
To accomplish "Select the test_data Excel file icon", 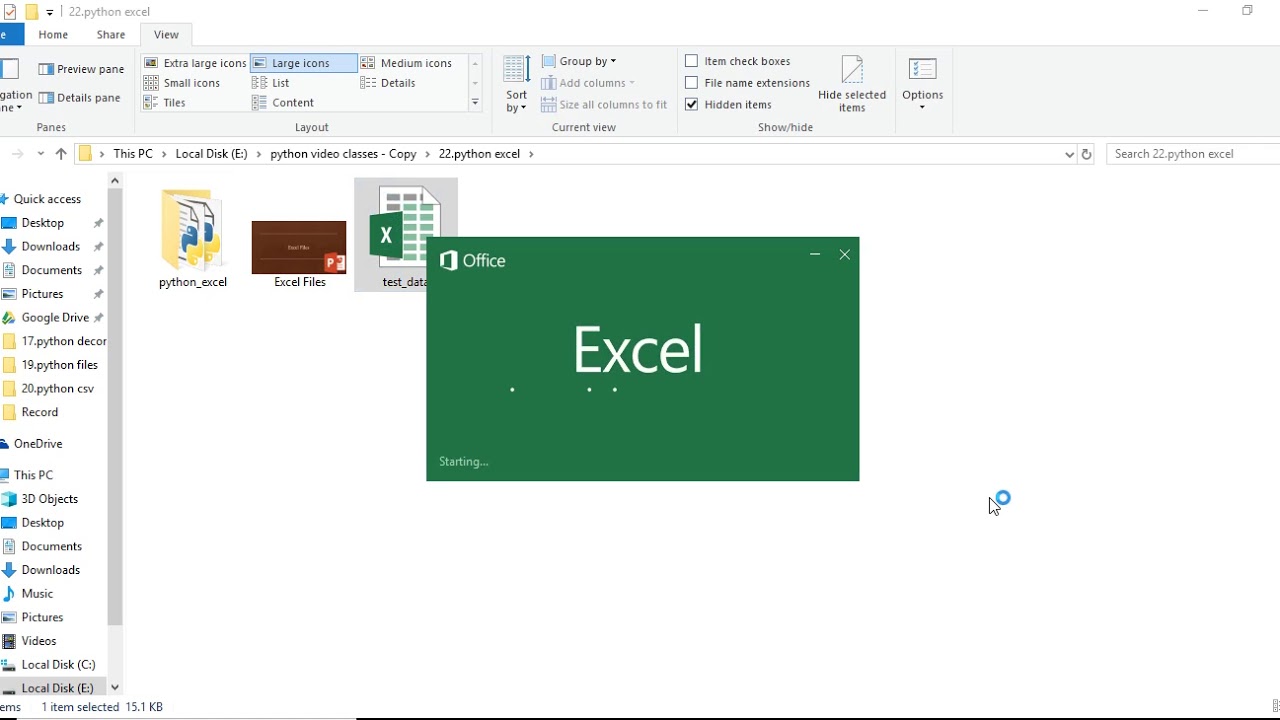I will (405, 228).
